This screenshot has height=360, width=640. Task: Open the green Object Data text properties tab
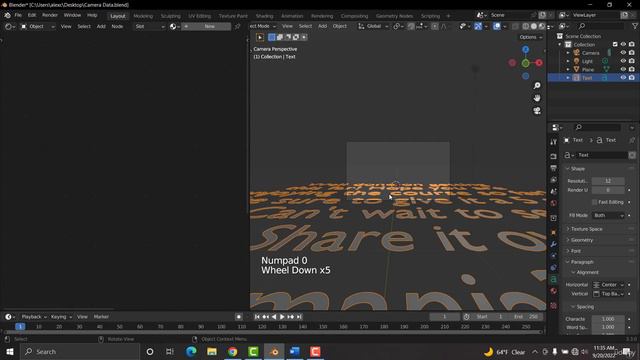click(553, 279)
